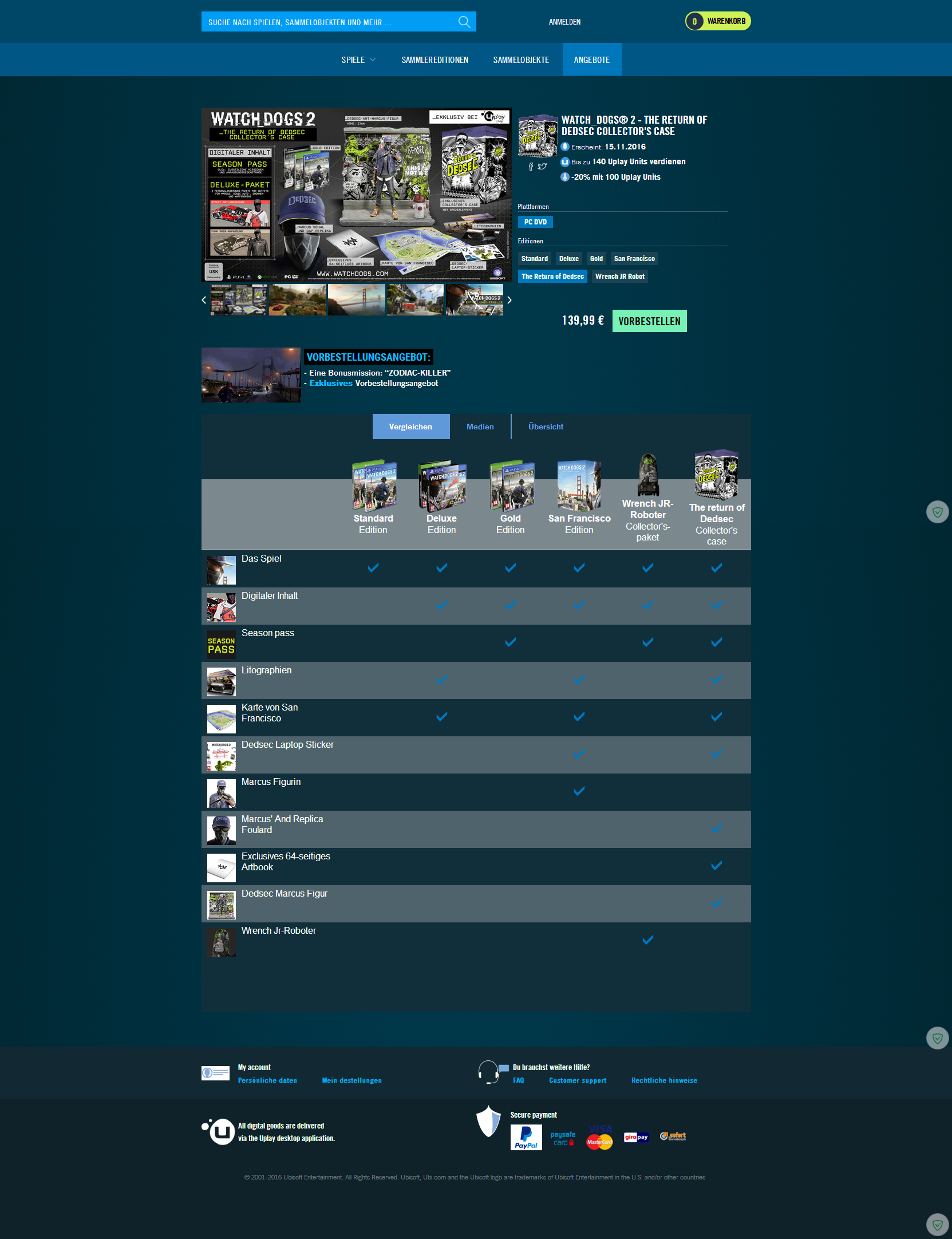Image resolution: width=952 pixels, height=1239 pixels.
Task: Expand the Spiele dropdown menu
Action: (358, 60)
